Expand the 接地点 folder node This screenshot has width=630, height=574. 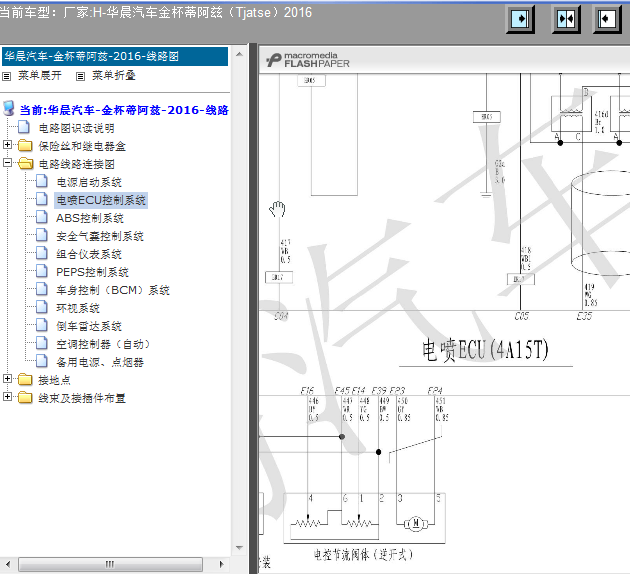click(7, 378)
